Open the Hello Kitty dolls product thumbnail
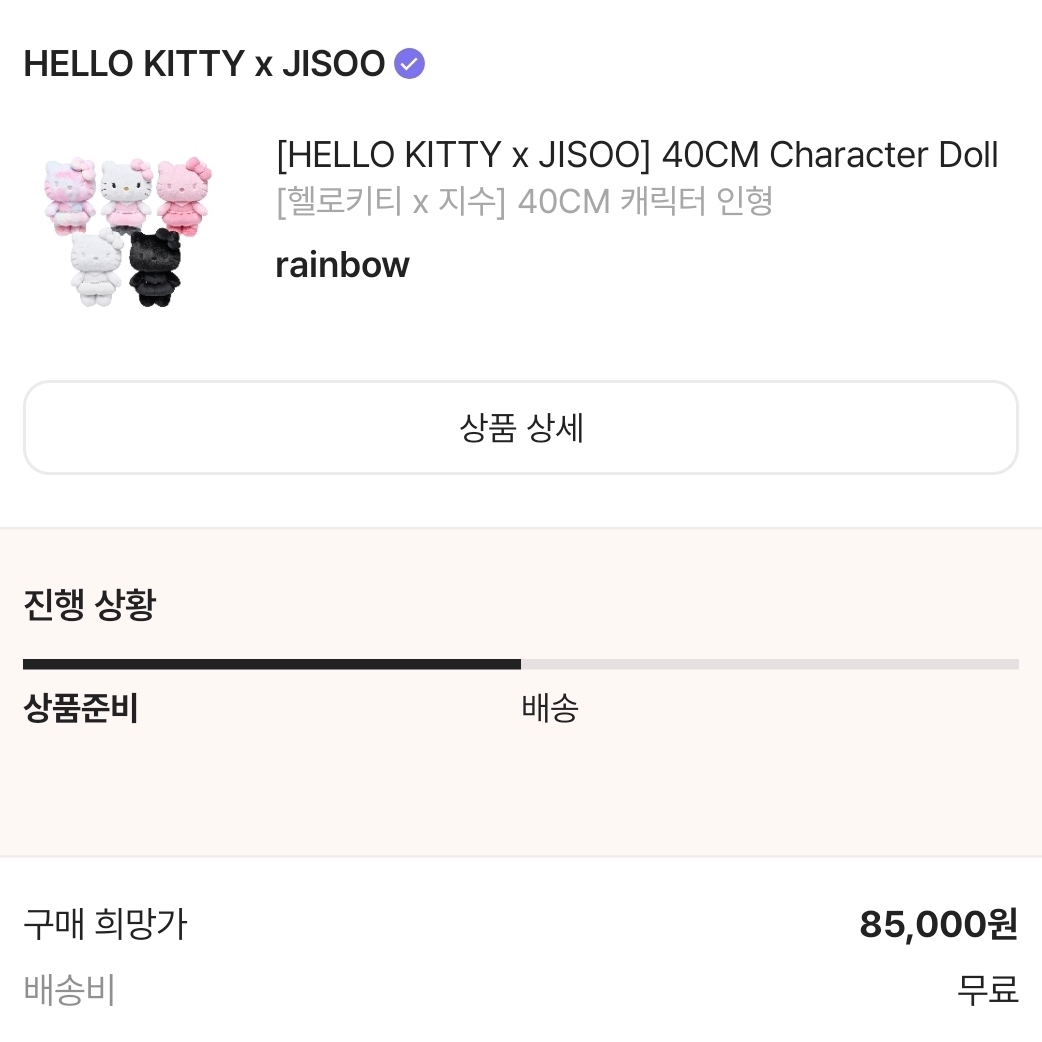Screen dimensions: 1042x1042 pyautogui.click(x=126, y=231)
